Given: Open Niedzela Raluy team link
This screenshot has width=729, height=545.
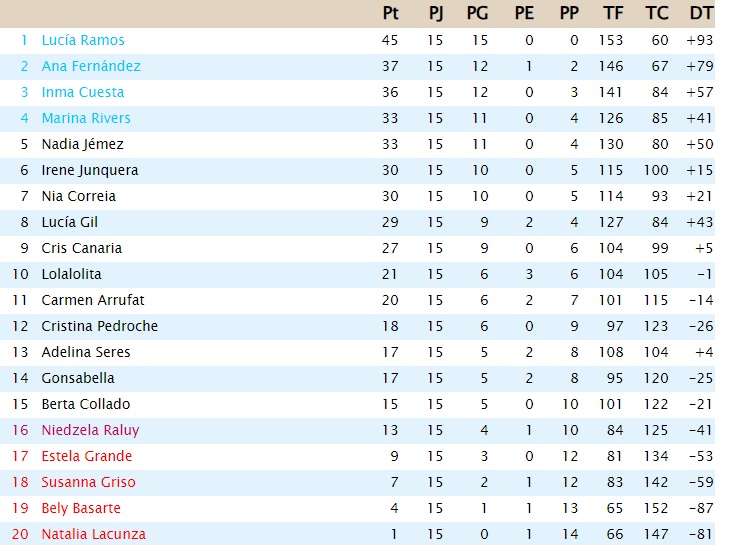Looking at the screenshot, I should [90, 431].
